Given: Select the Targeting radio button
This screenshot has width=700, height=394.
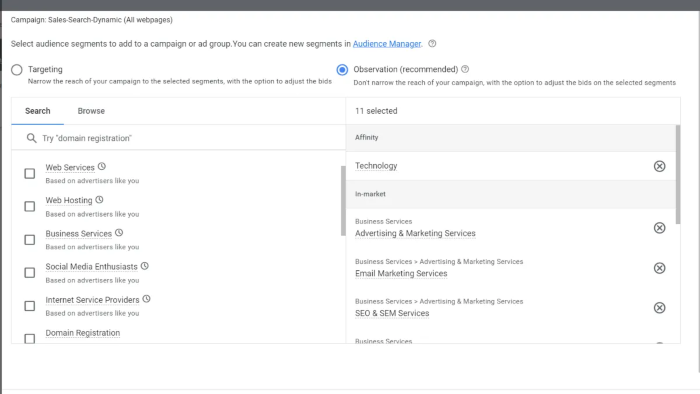Looking at the screenshot, I should 17,70.
